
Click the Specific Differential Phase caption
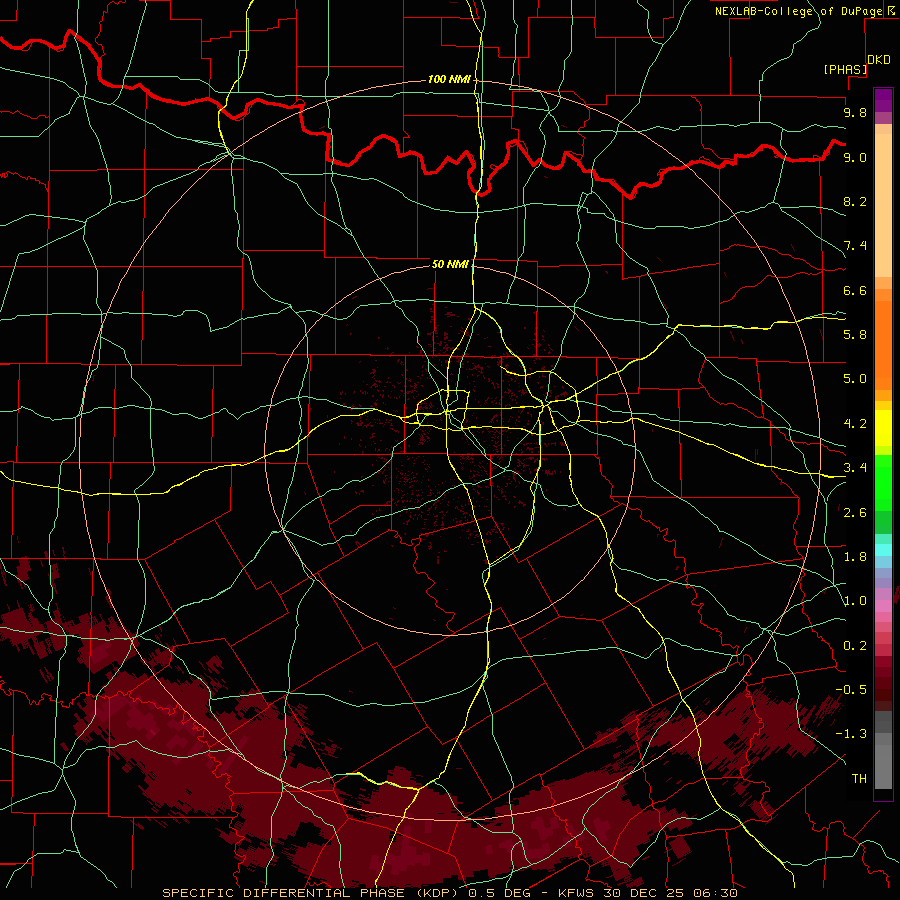click(x=449, y=893)
